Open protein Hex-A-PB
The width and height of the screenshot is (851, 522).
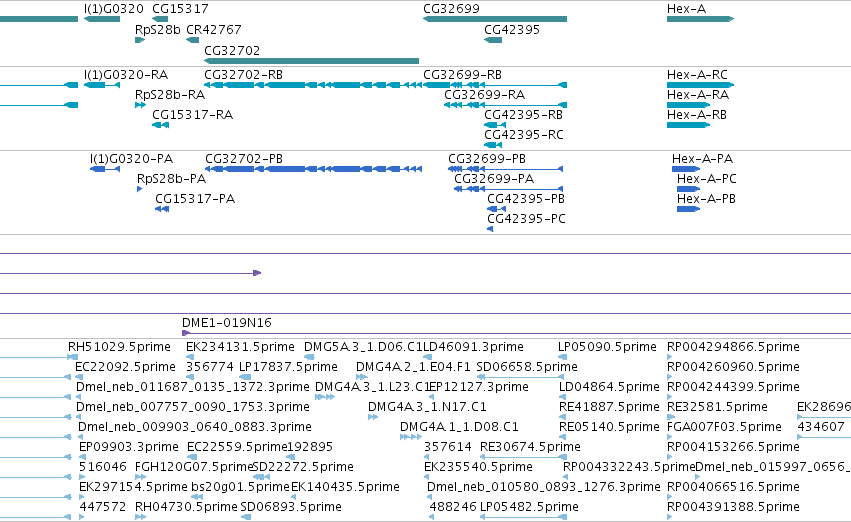pyautogui.click(x=706, y=199)
